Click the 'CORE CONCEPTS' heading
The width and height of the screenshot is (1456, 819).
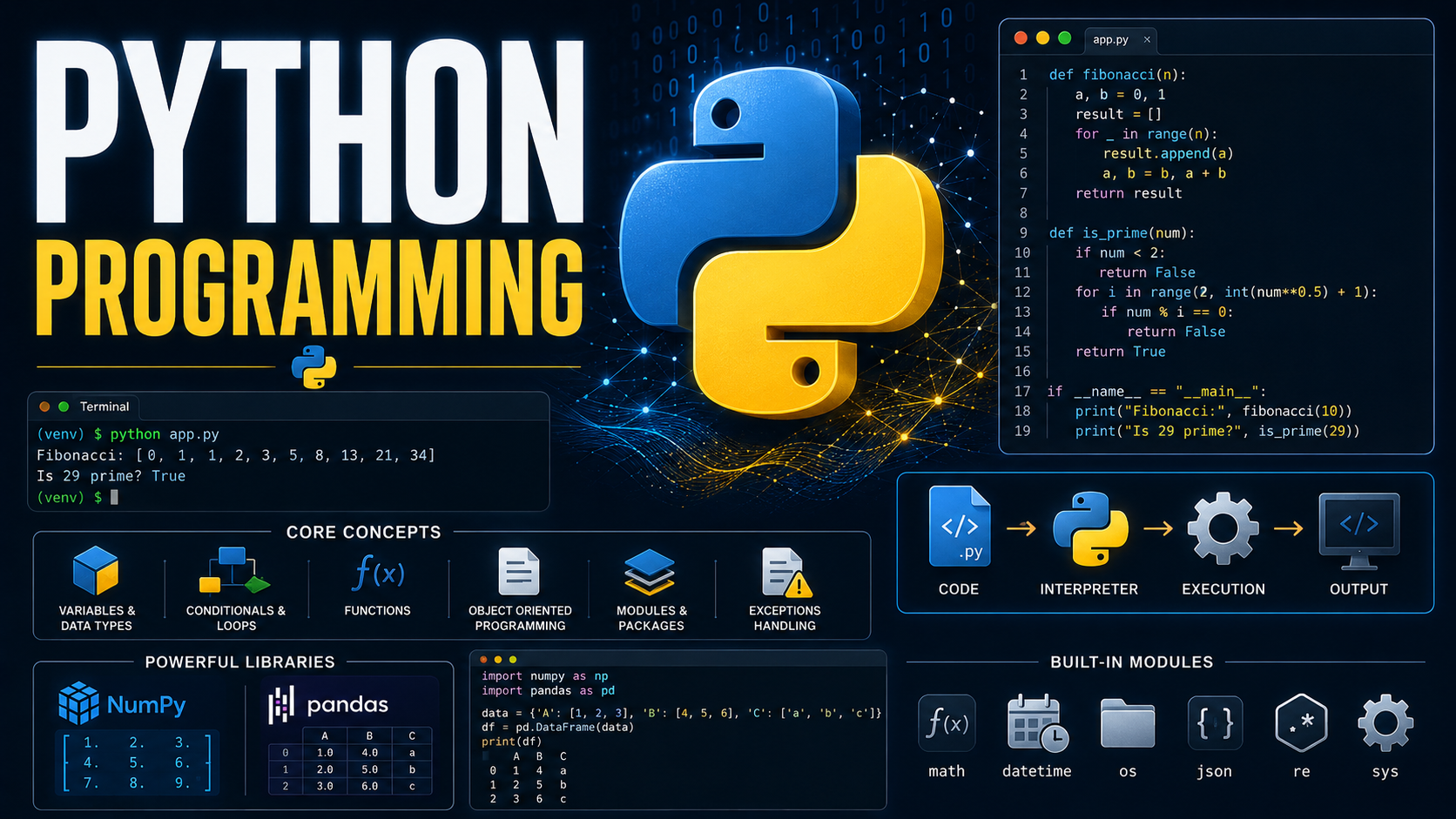[x=364, y=532]
